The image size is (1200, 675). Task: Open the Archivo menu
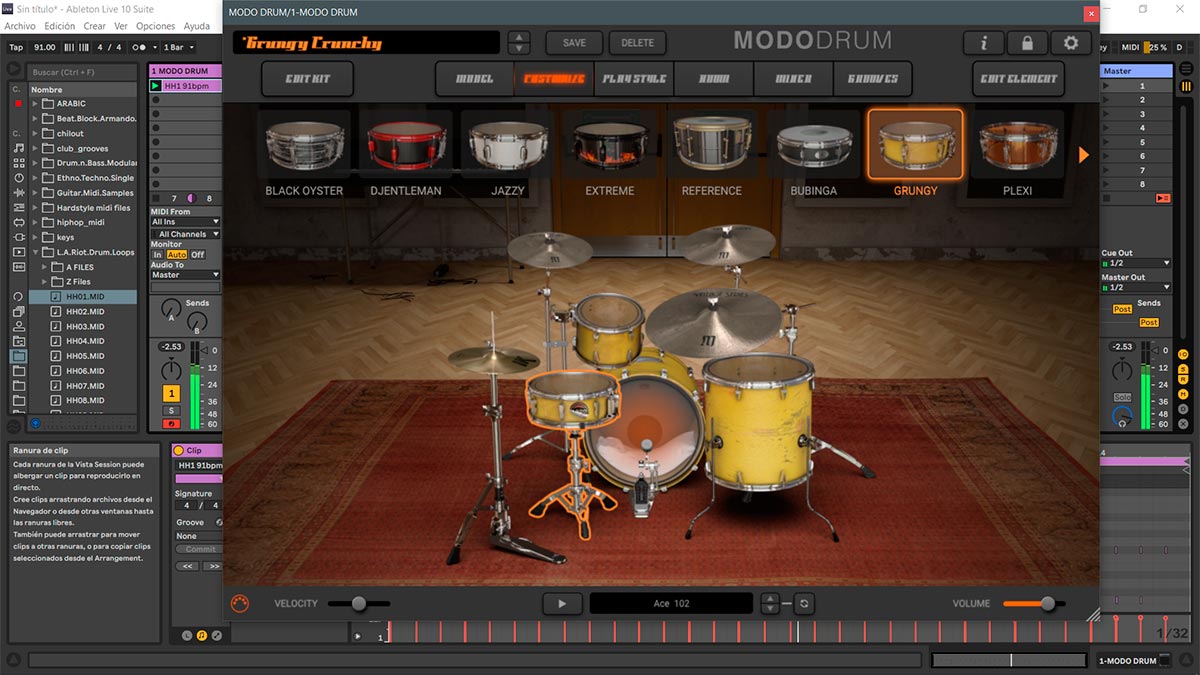click(x=20, y=26)
